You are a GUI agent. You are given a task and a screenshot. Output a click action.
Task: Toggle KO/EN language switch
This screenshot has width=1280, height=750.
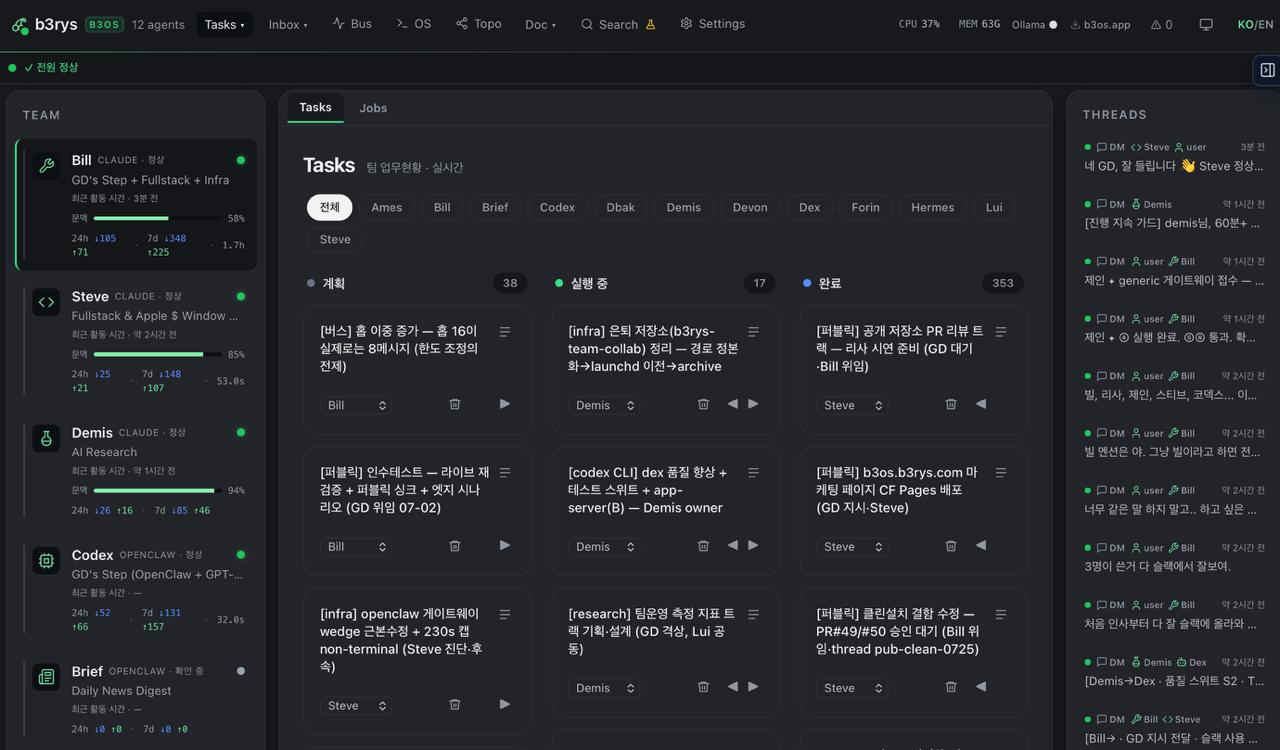tap(1255, 24)
